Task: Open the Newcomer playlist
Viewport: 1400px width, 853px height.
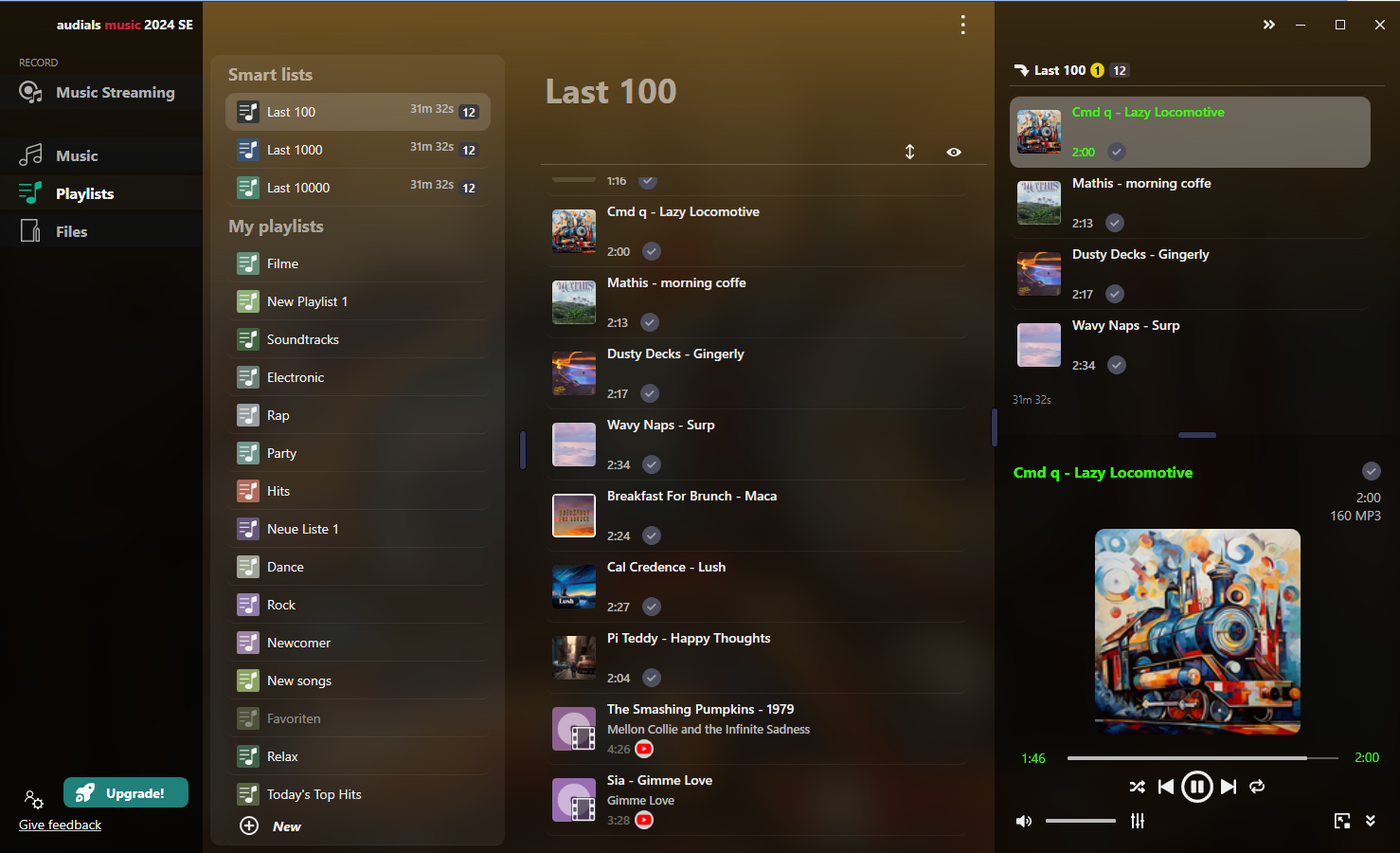Action: pos(358,643)
